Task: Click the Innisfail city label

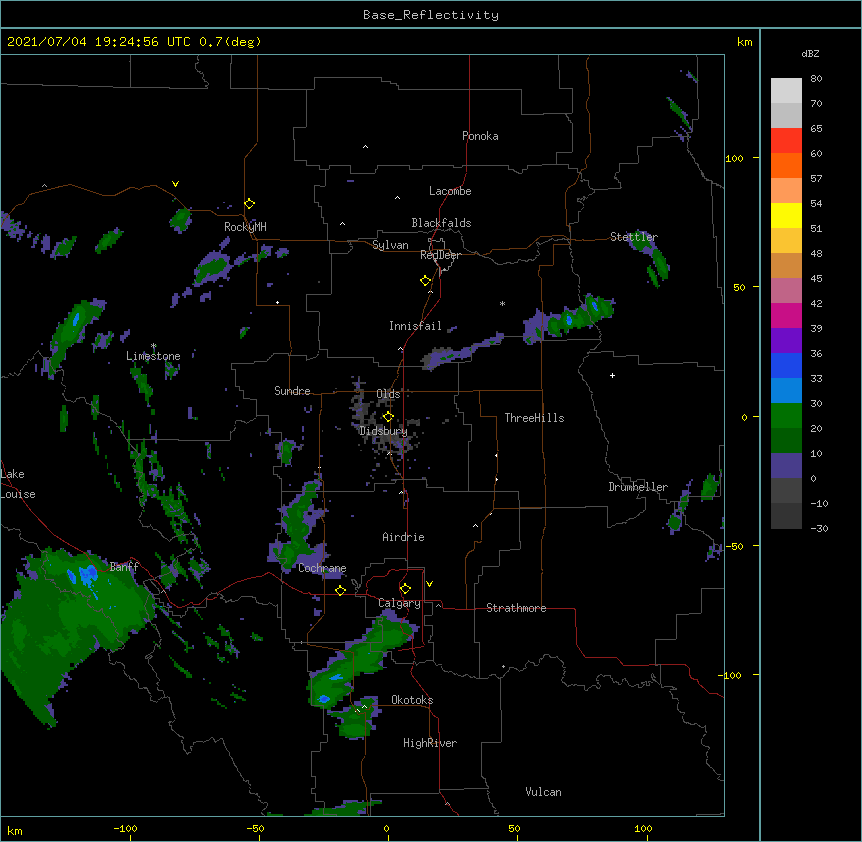Action: [415, 326]
